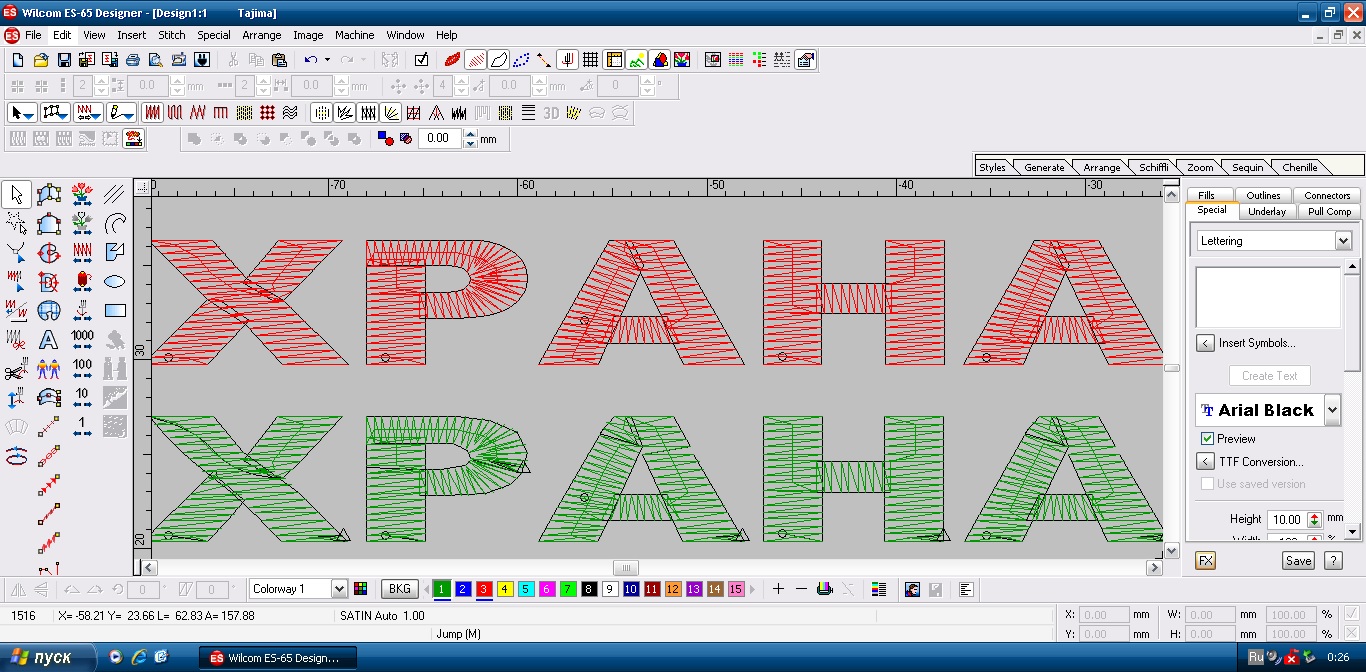Open the Lettering type dropdown
Viewport: 1366px width, 672px height.
pyautogui.click(x=1342, y=241)
